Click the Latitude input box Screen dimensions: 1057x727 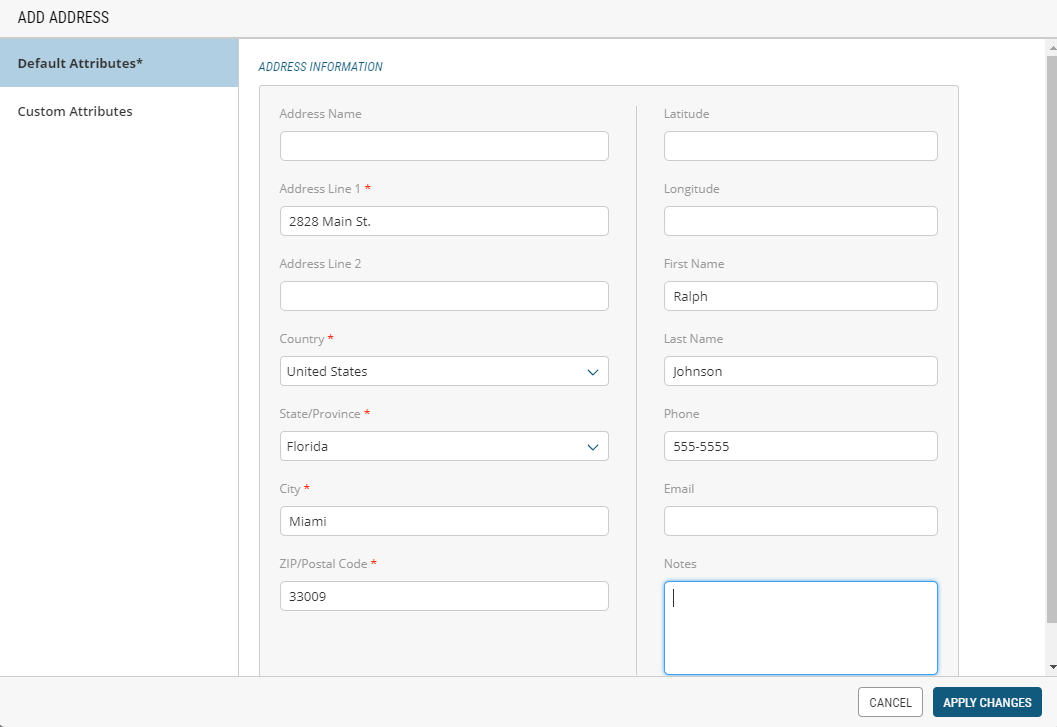coord(800,146)
